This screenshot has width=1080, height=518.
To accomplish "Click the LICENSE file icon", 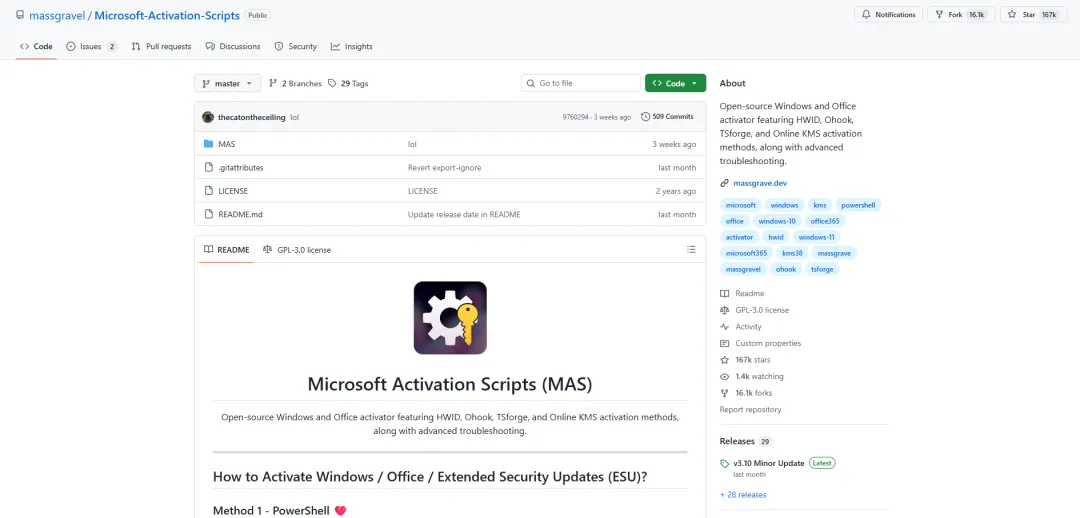I will (x=208, y=191).
